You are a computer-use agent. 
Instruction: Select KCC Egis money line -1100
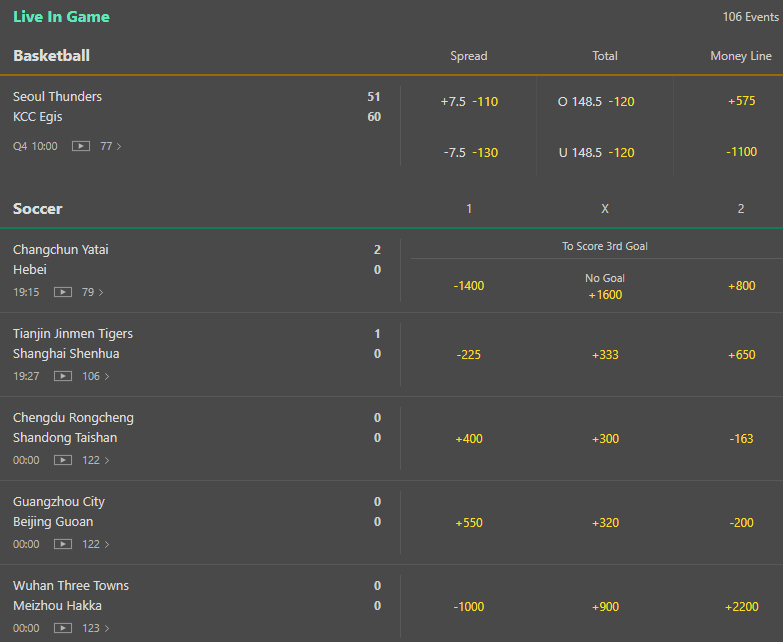point(742,152)
